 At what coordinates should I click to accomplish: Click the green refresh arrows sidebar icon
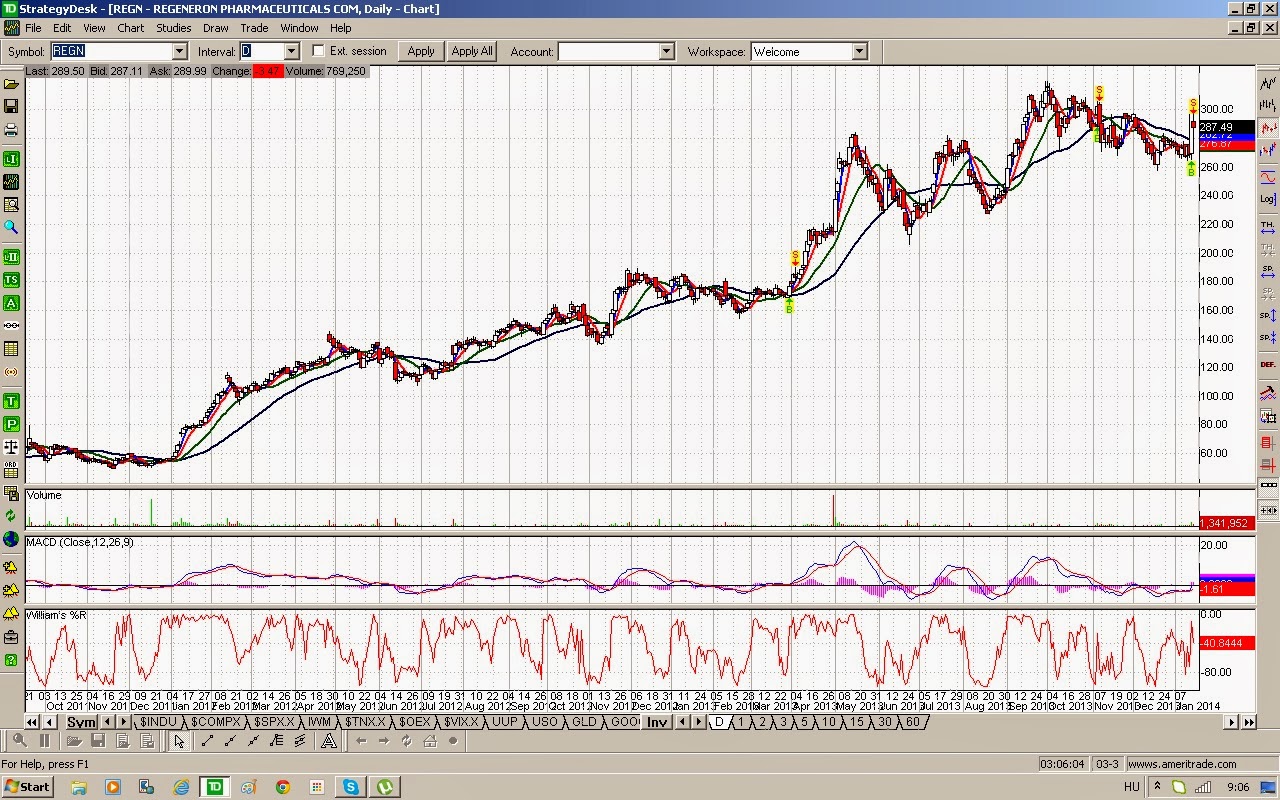[x=11, y=516]
